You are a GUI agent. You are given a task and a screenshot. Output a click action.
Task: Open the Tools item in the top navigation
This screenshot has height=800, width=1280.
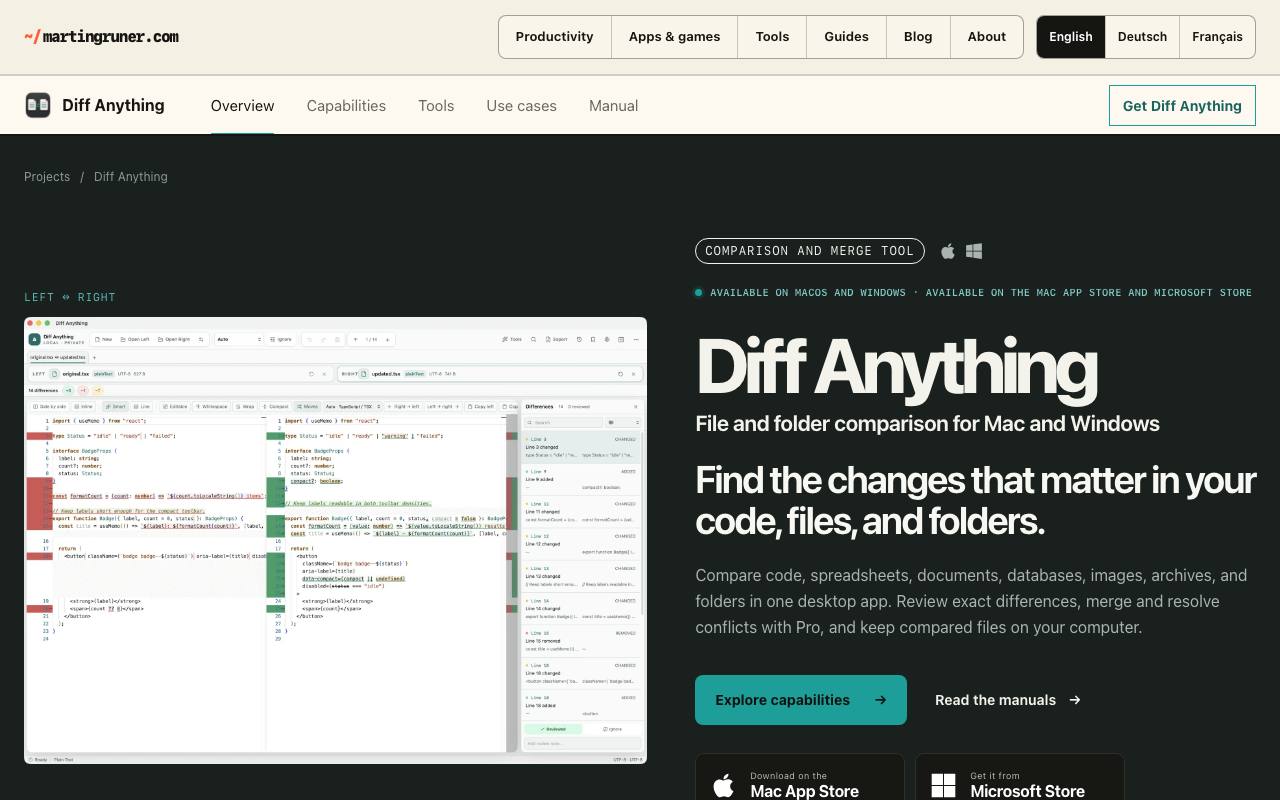click(x=772, y=37)
